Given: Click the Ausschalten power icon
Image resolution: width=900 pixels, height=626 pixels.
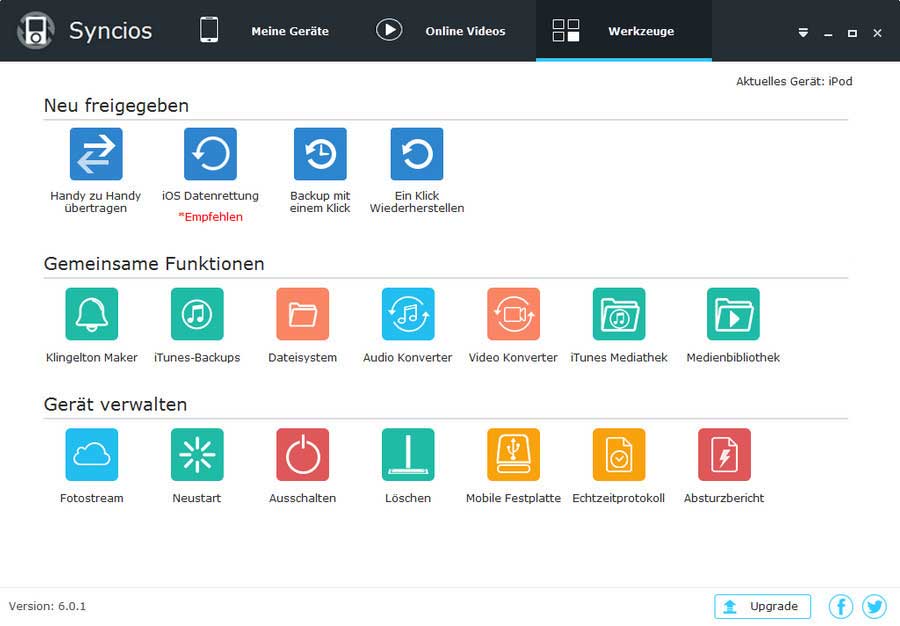Looking at the screenshot, I should [x=302, y=454].
